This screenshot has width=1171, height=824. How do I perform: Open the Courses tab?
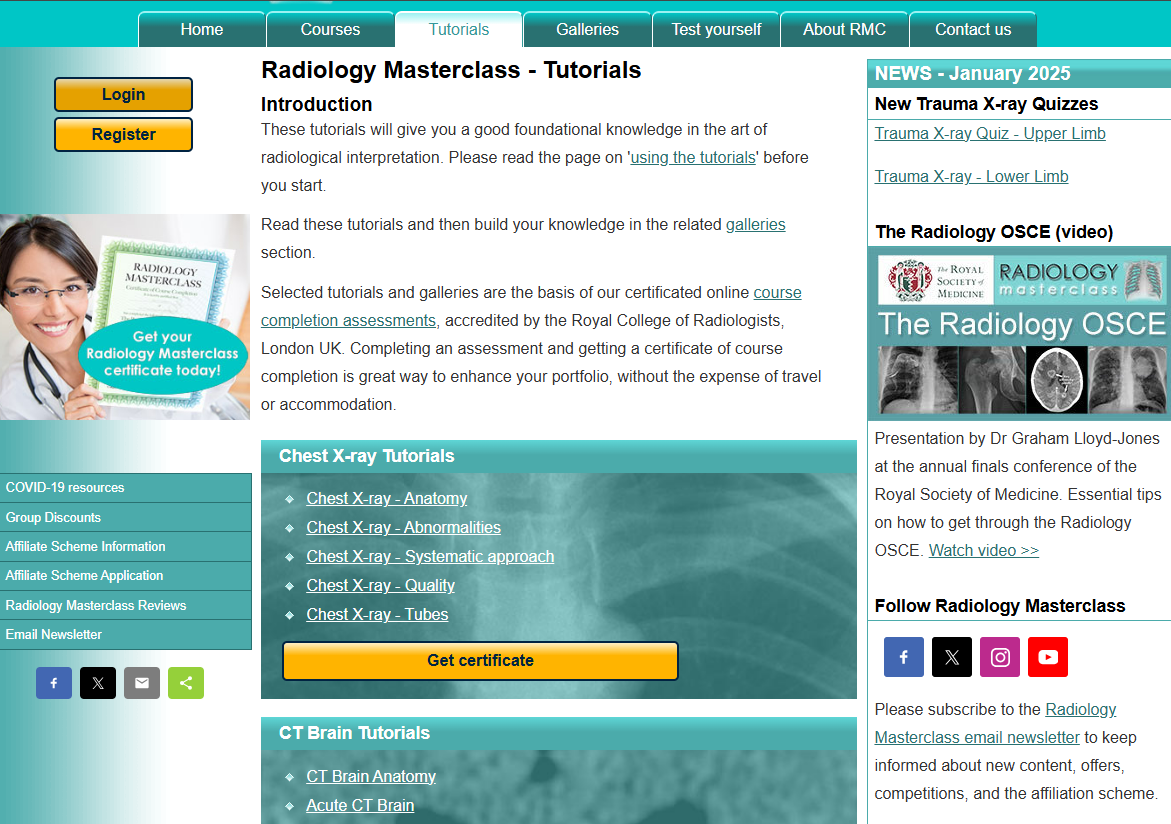pyautogui.click(x=330, y=30)
